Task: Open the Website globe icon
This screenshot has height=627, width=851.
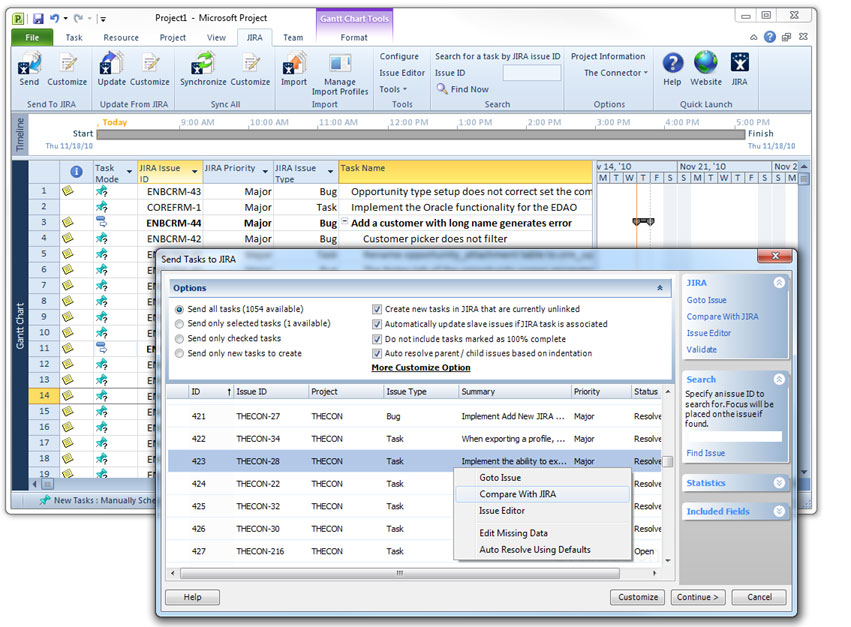Action: (x=706, y=63)
